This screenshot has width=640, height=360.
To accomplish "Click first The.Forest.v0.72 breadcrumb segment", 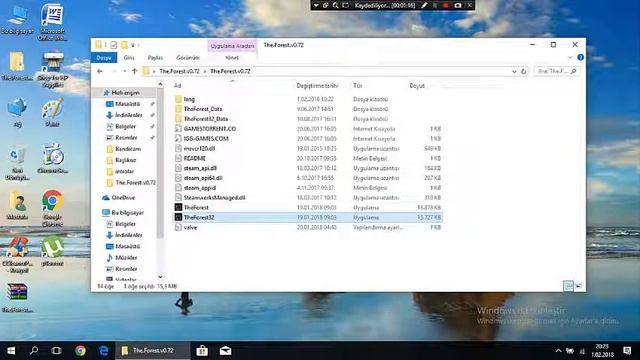I will pos(179,71).
